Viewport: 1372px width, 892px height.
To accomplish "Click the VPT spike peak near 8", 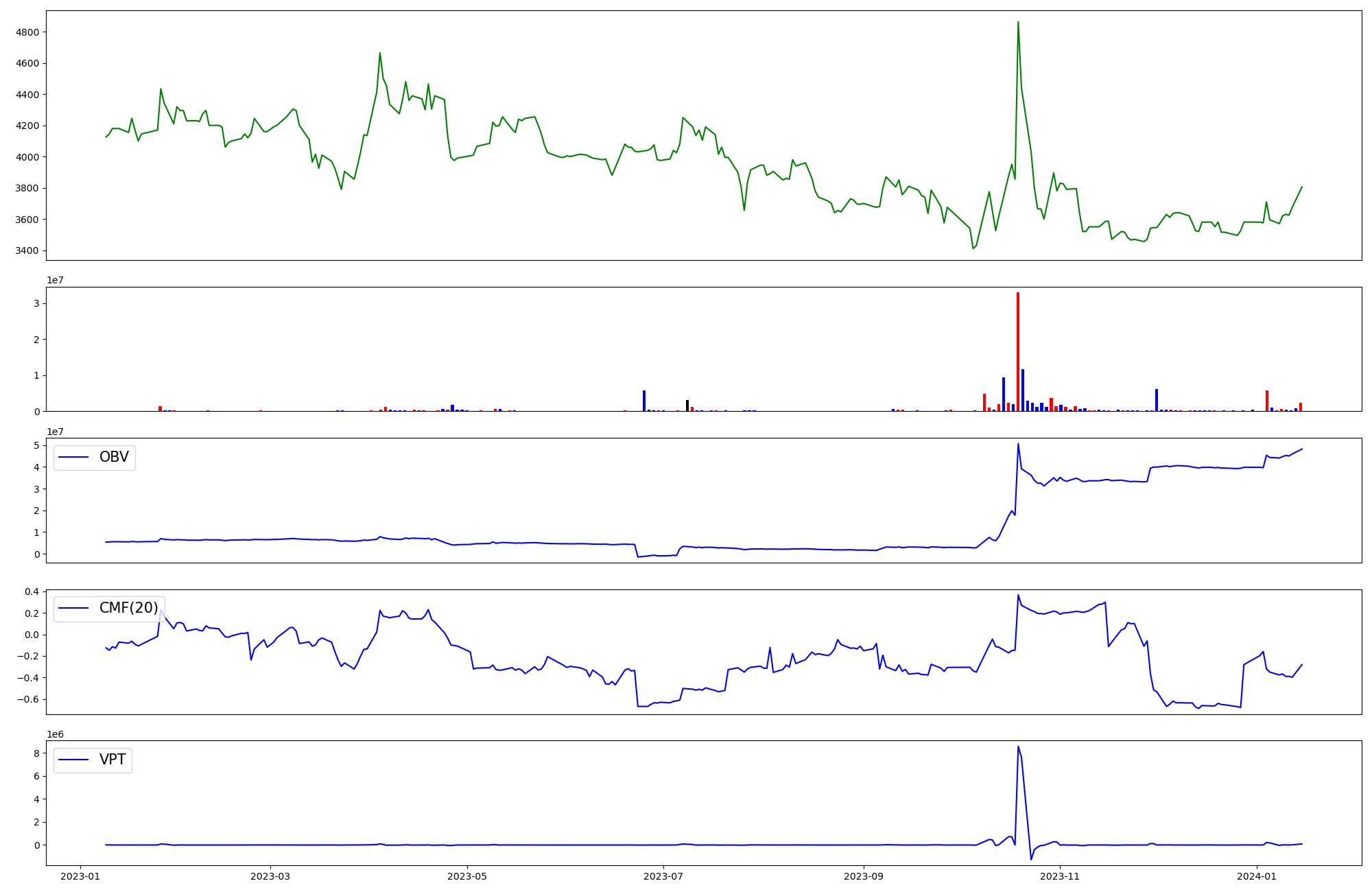I will click(x=1018, y=747).
